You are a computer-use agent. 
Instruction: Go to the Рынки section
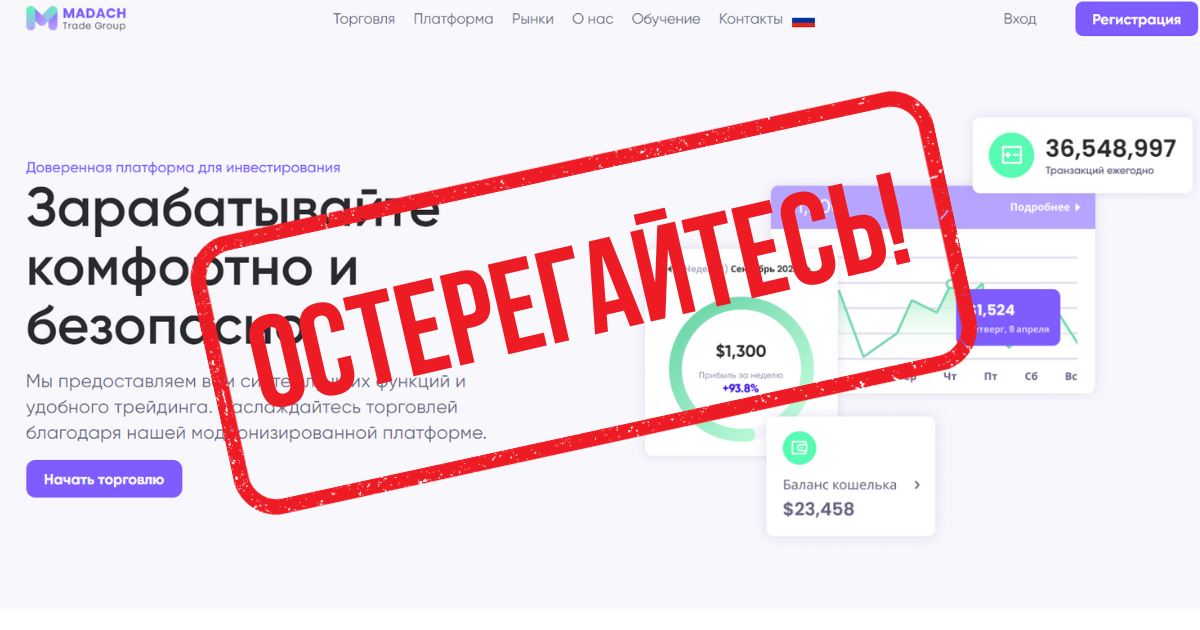[532, 19]
